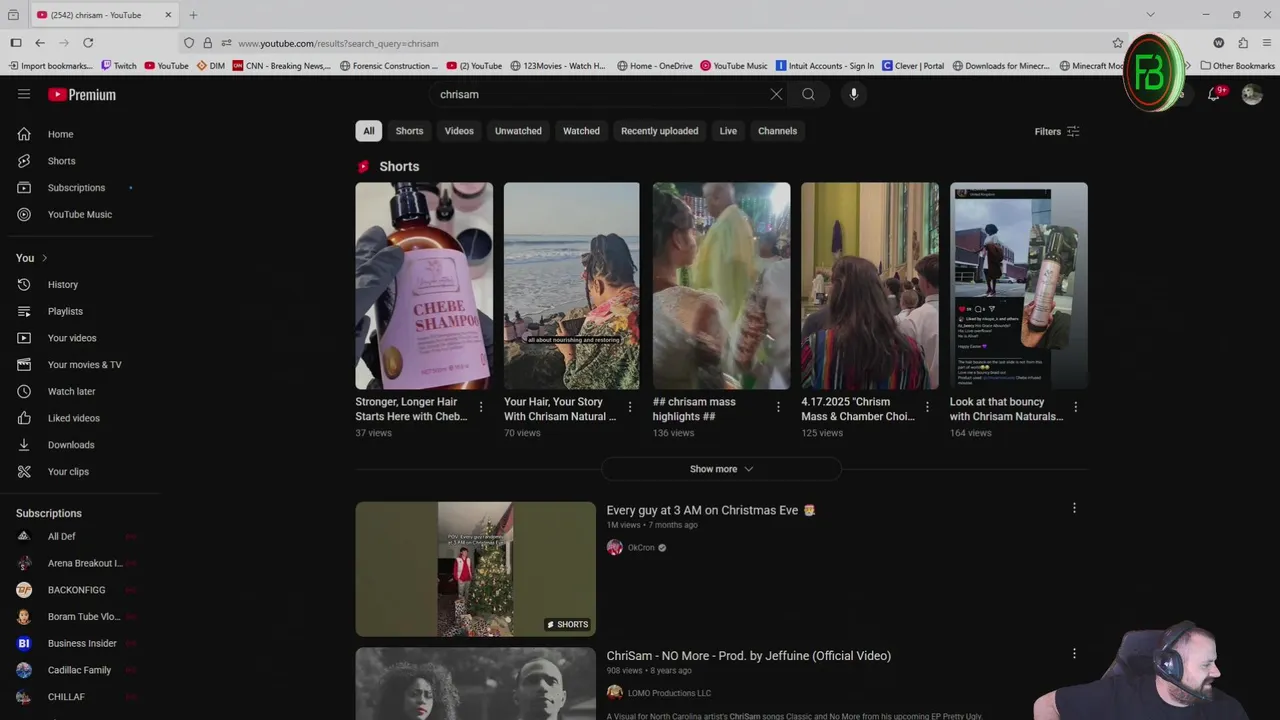The height and width of the screenshot is (720, 1280).
Task: Click the magnifying glass search button
Action: coord(808,94)
